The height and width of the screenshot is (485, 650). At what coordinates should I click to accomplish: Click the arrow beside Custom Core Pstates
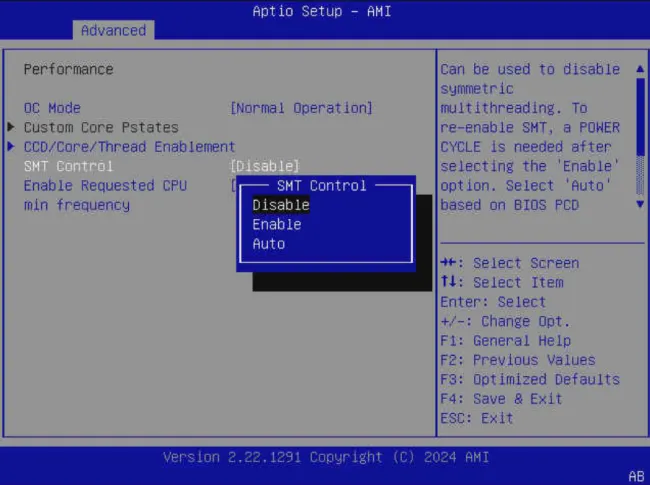[12, 127]
